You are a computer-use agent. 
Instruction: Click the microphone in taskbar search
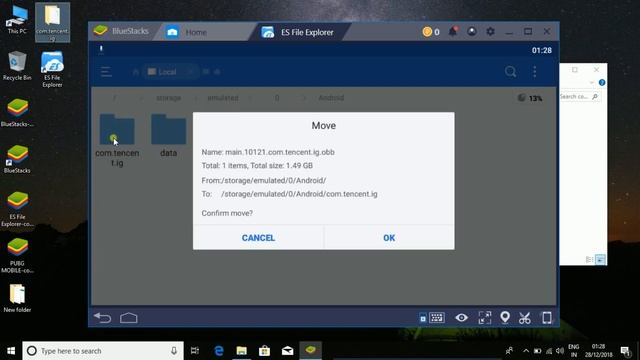point(174,351)
